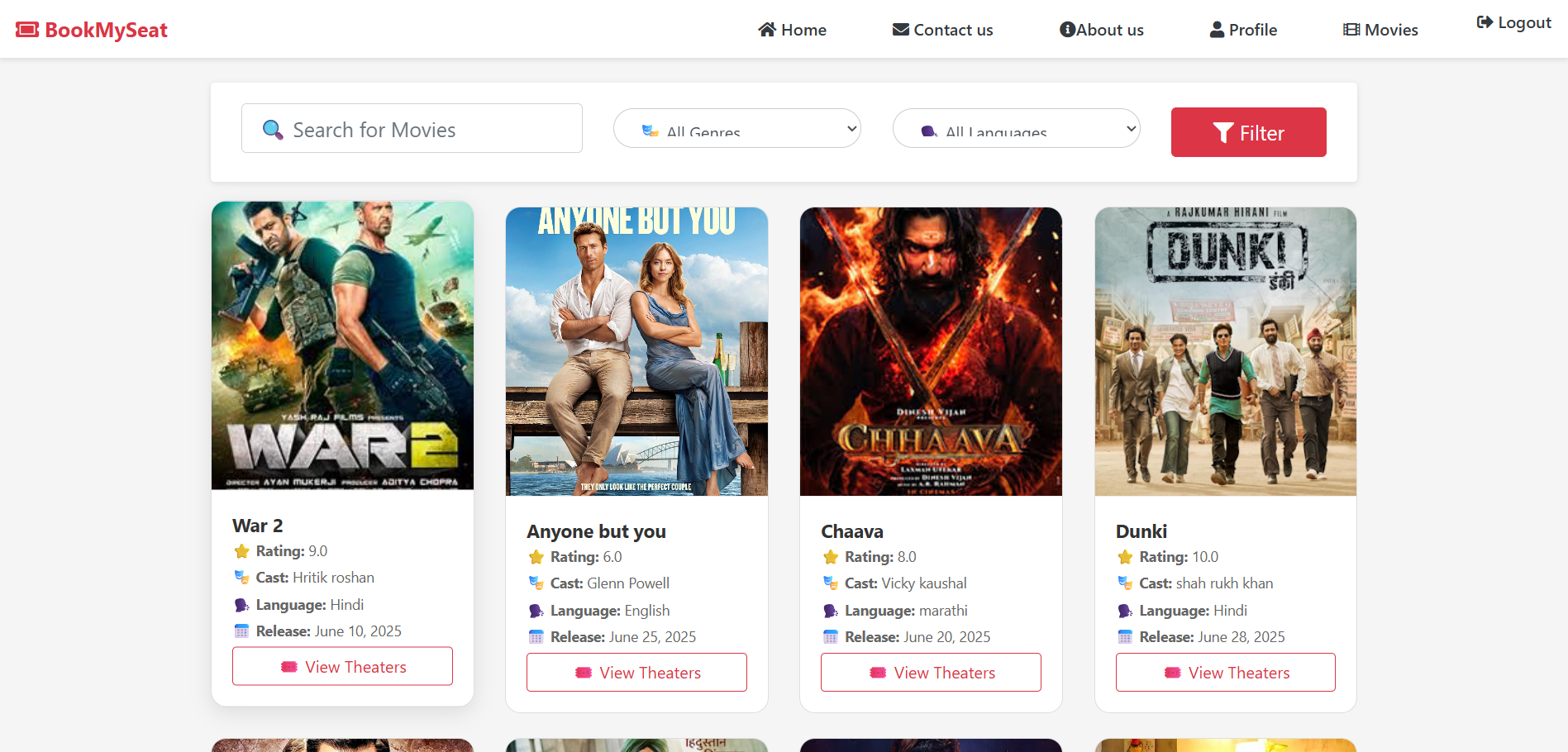This screenshot has height=752, width=1568.
Task: Open the Profile page
Action: [x=1243, y=30]
